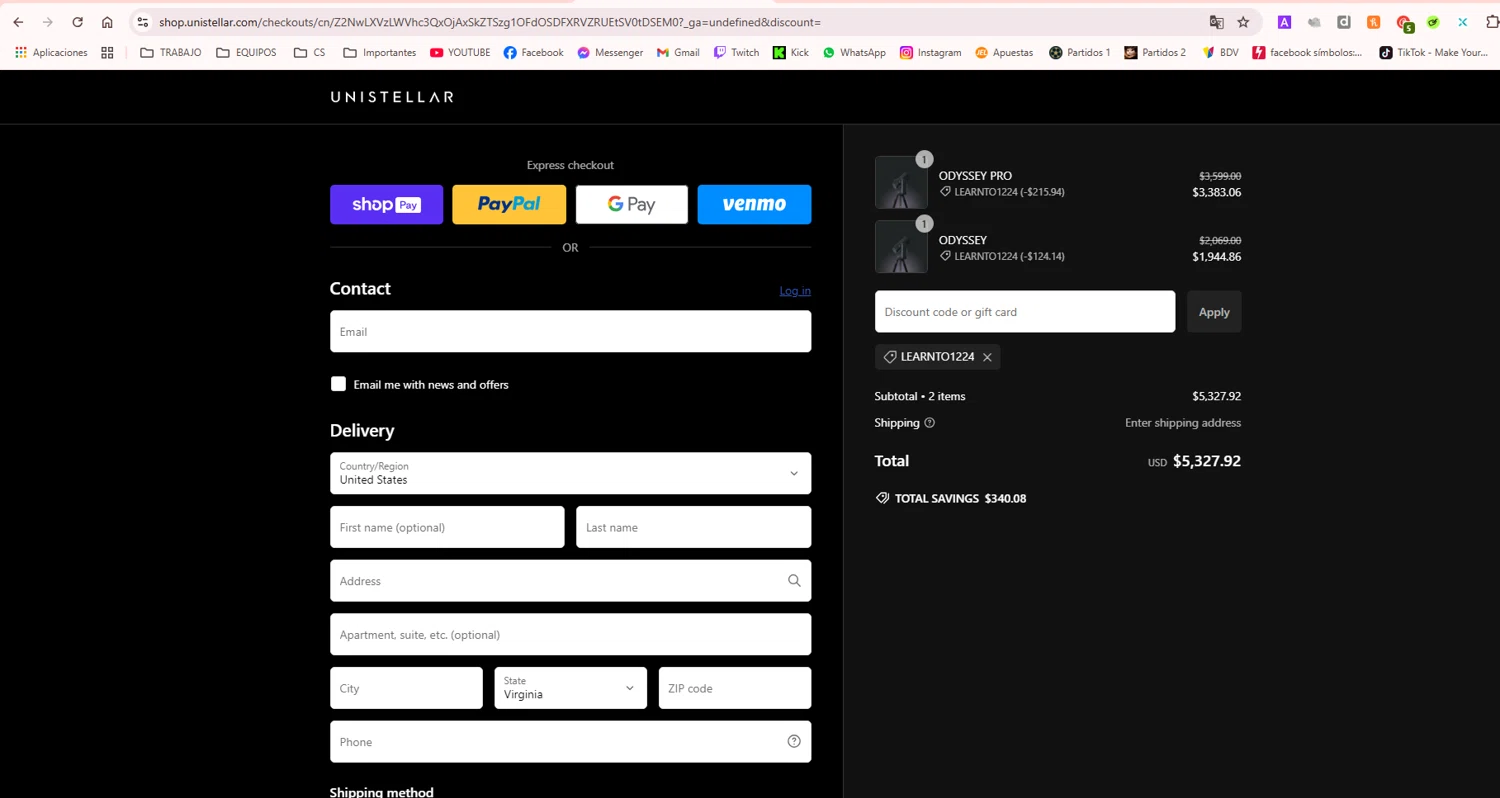Click the First name (optional) field

447,527
